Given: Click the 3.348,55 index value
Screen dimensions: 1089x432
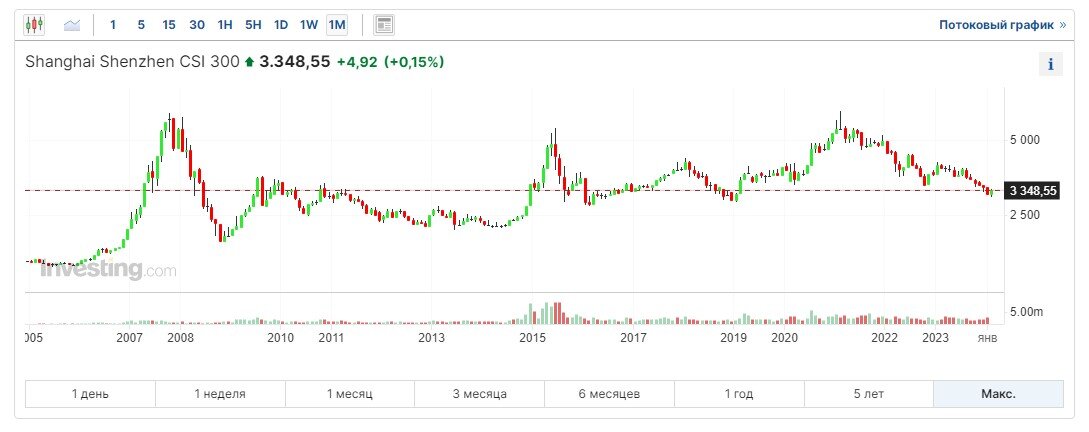Looking at the screenshot, I should 294,62.
